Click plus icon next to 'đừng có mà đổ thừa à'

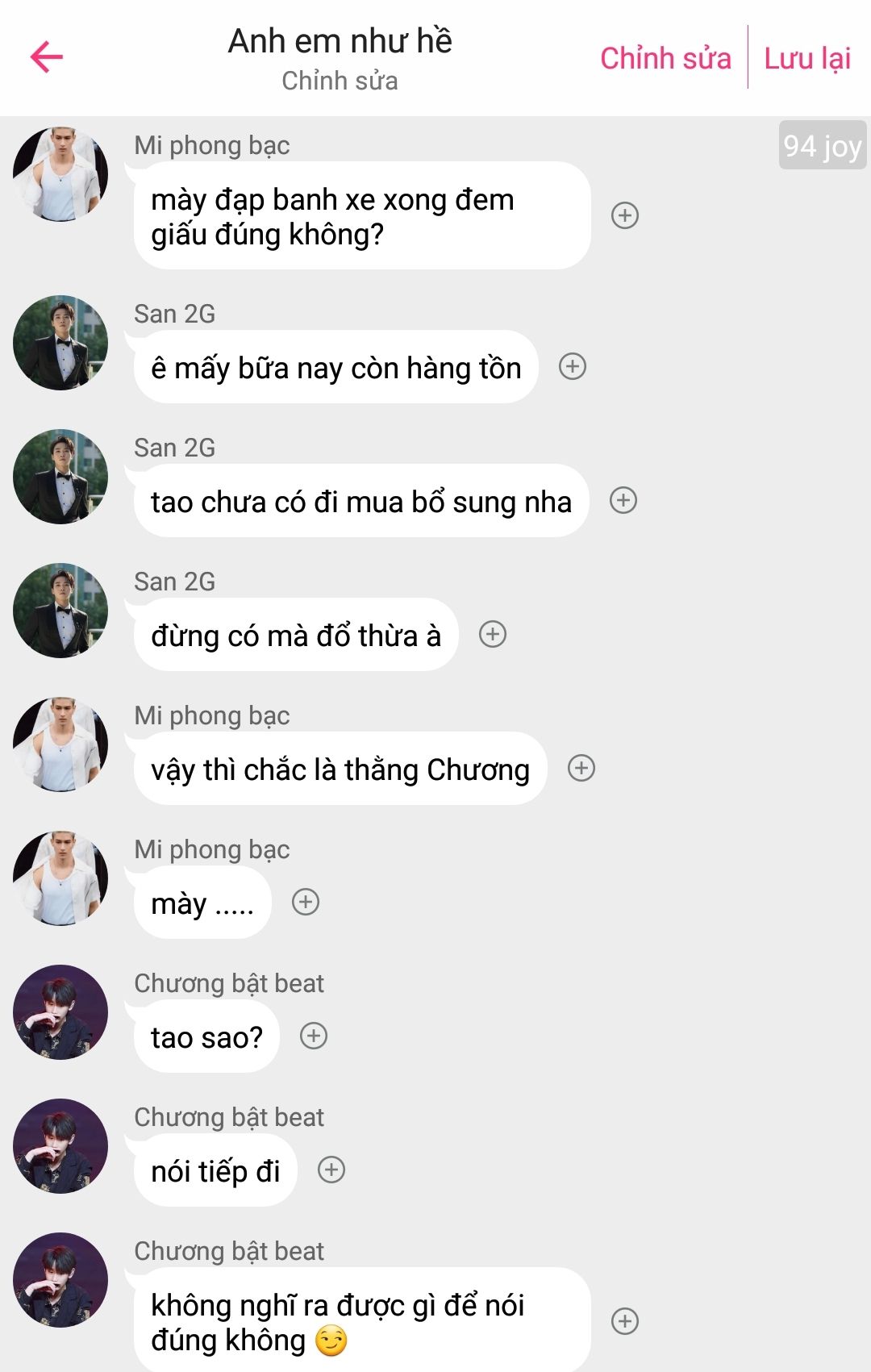click(x=493, y=634)
